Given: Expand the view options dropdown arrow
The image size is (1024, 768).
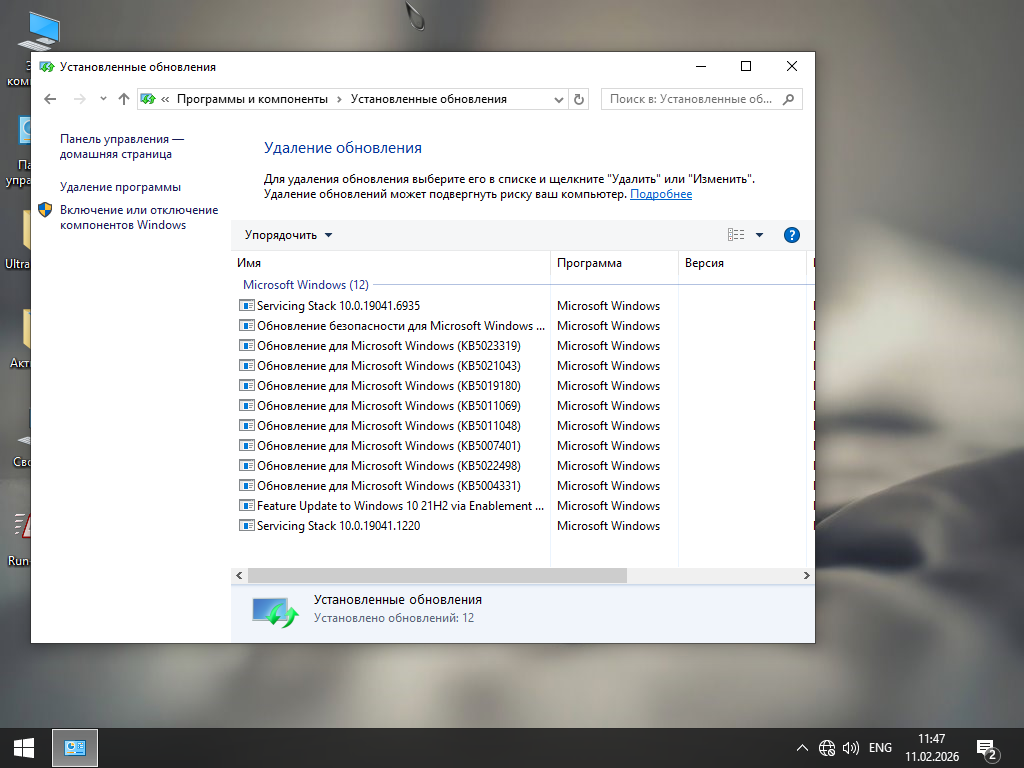Looking at the screenshot, I should click(759, 235).
